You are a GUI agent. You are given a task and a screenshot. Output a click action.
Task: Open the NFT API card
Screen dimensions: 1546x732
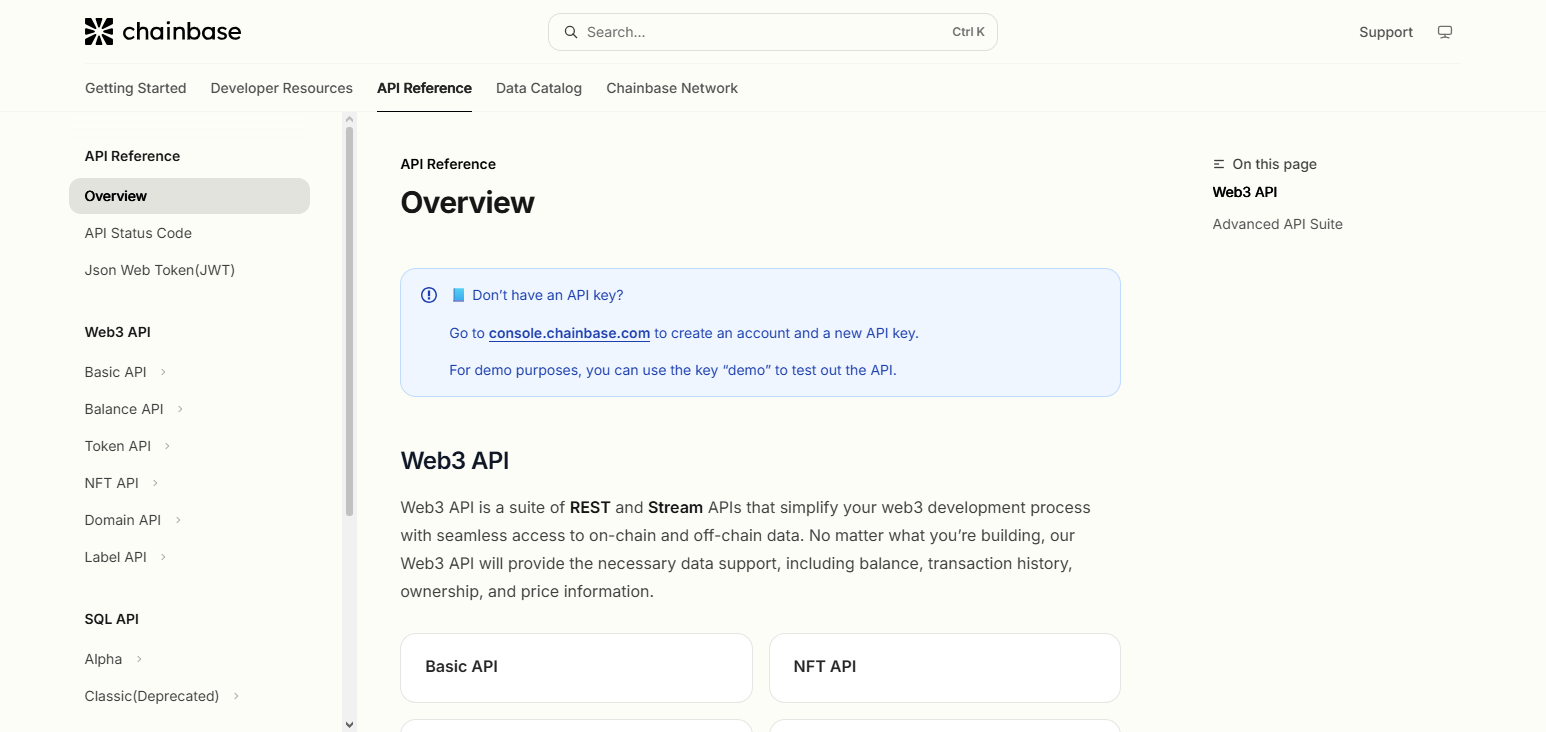pyautogui.click(x=945, y=667)
